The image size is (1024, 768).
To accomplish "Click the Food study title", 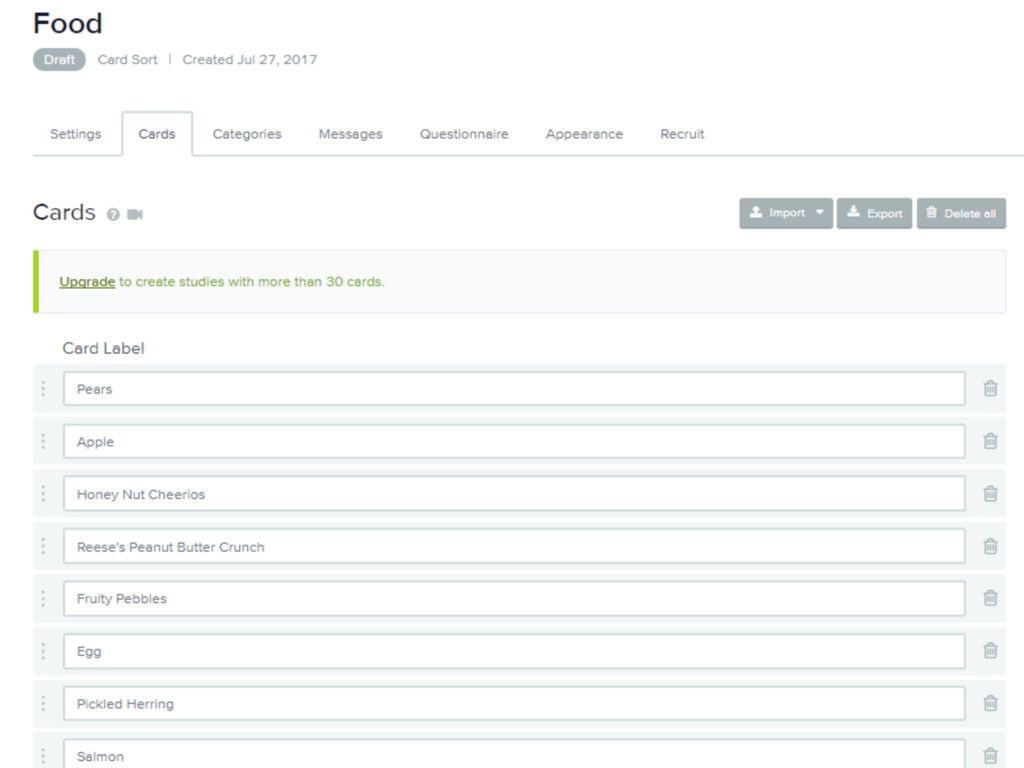I will tap(68, 24).
